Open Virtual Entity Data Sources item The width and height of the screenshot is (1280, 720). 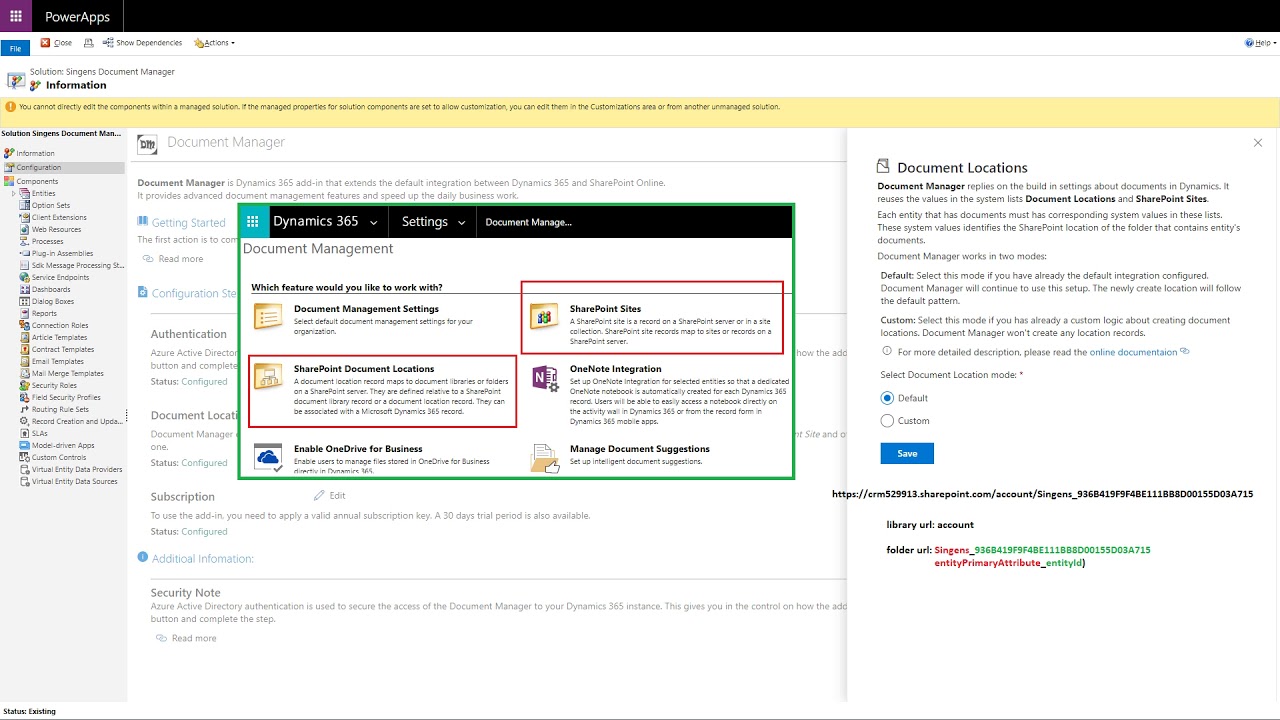75,481
